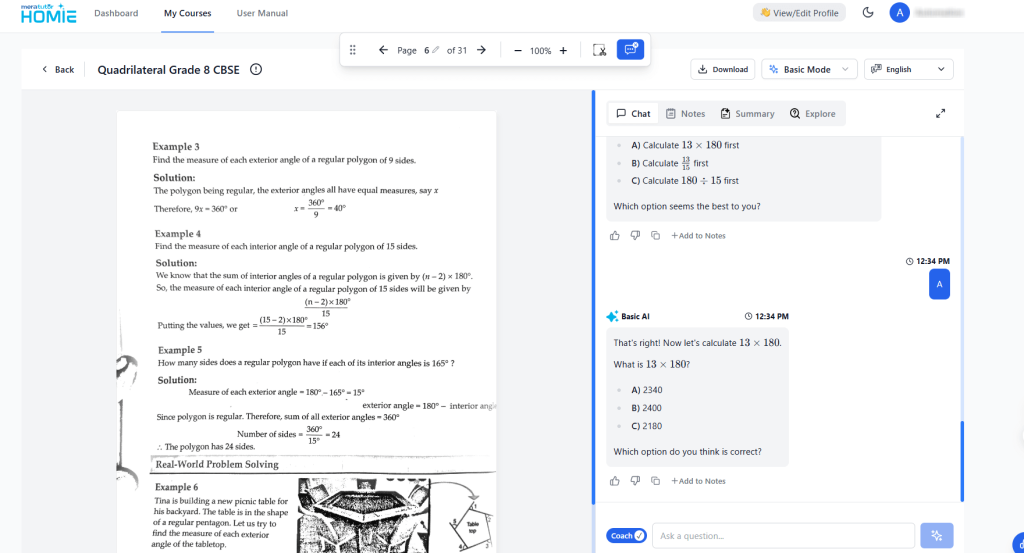Toggle dark mode moon icon
Screen dimensions: 1024x553
868,12
